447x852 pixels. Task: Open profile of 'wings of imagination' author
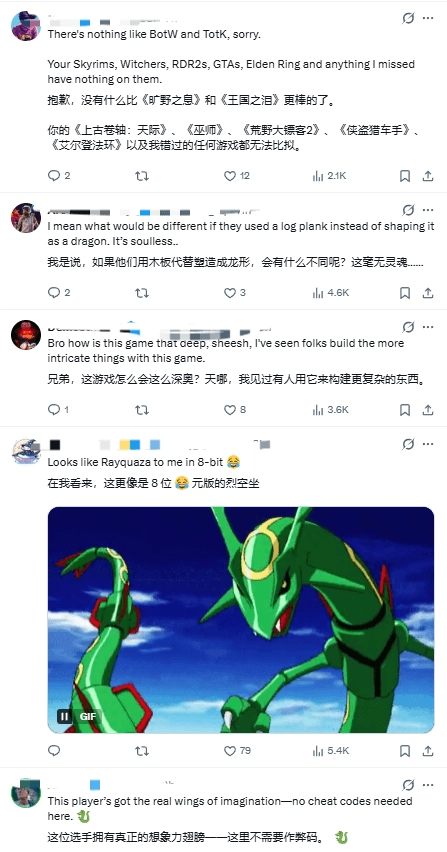tap(26, 793)
